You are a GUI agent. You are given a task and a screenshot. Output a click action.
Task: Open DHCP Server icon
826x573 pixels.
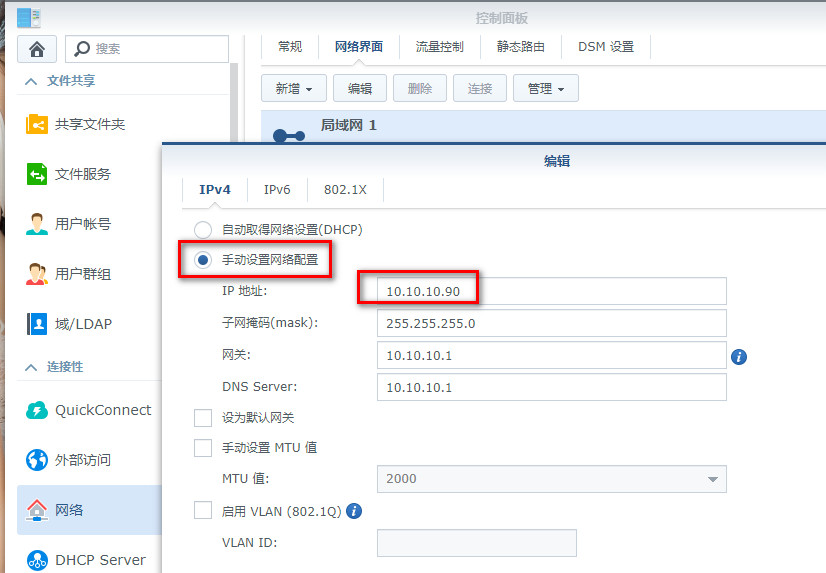37,560
